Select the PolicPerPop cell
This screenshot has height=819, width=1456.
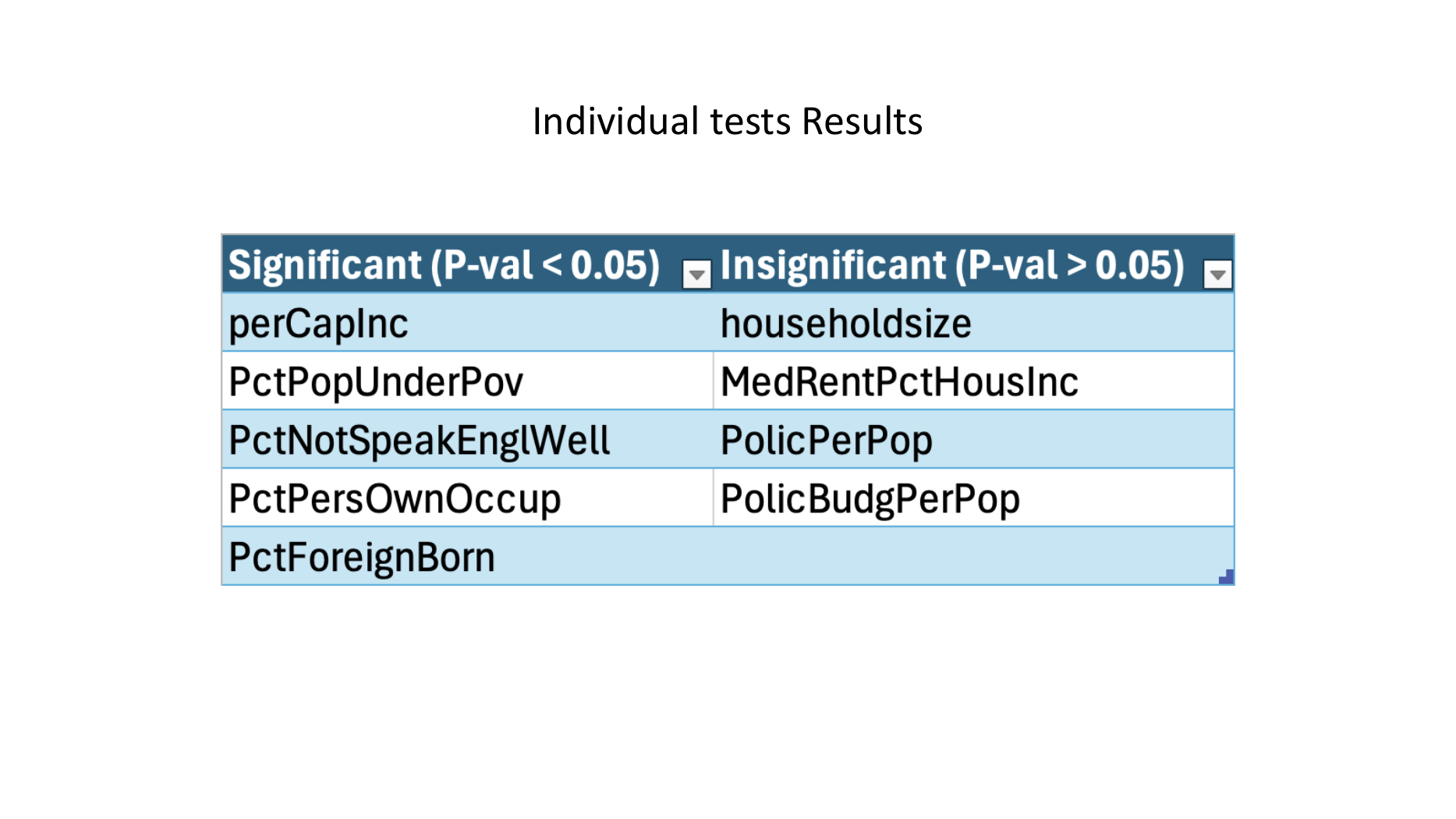point(973,439)
